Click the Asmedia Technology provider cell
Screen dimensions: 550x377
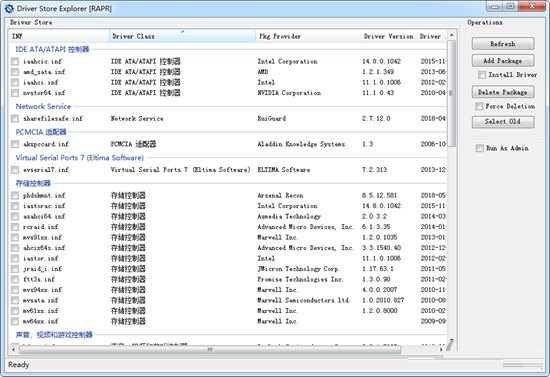click(289, 216)
